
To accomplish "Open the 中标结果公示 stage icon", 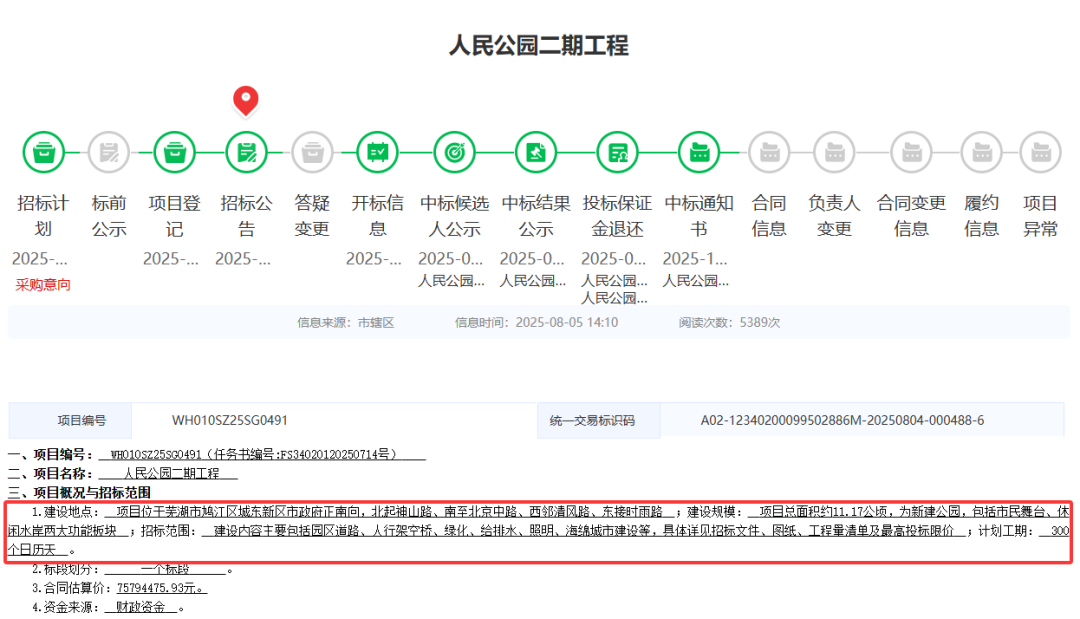I will coord(536,152).
